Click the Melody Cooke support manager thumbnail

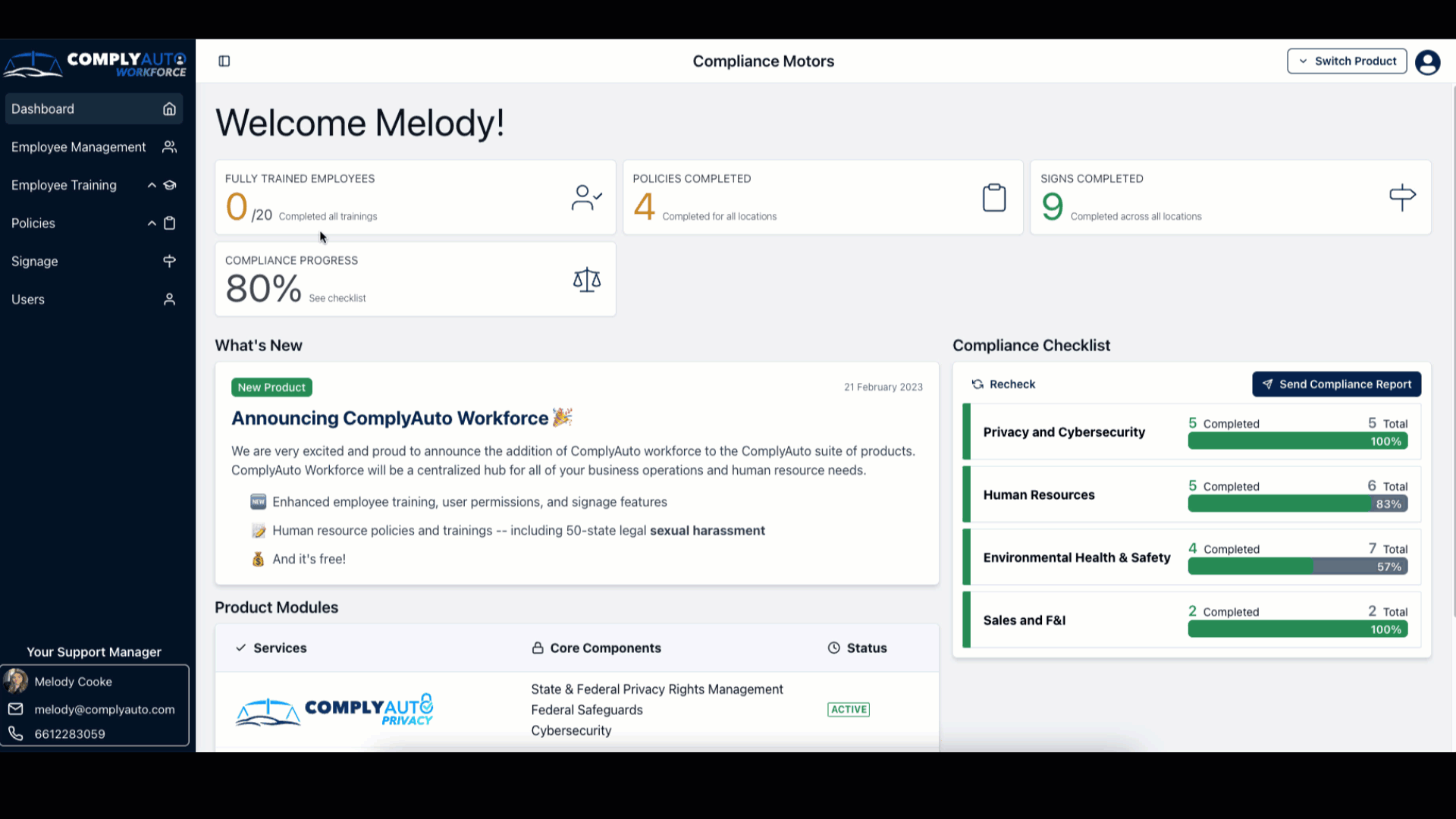click(15, 681)
